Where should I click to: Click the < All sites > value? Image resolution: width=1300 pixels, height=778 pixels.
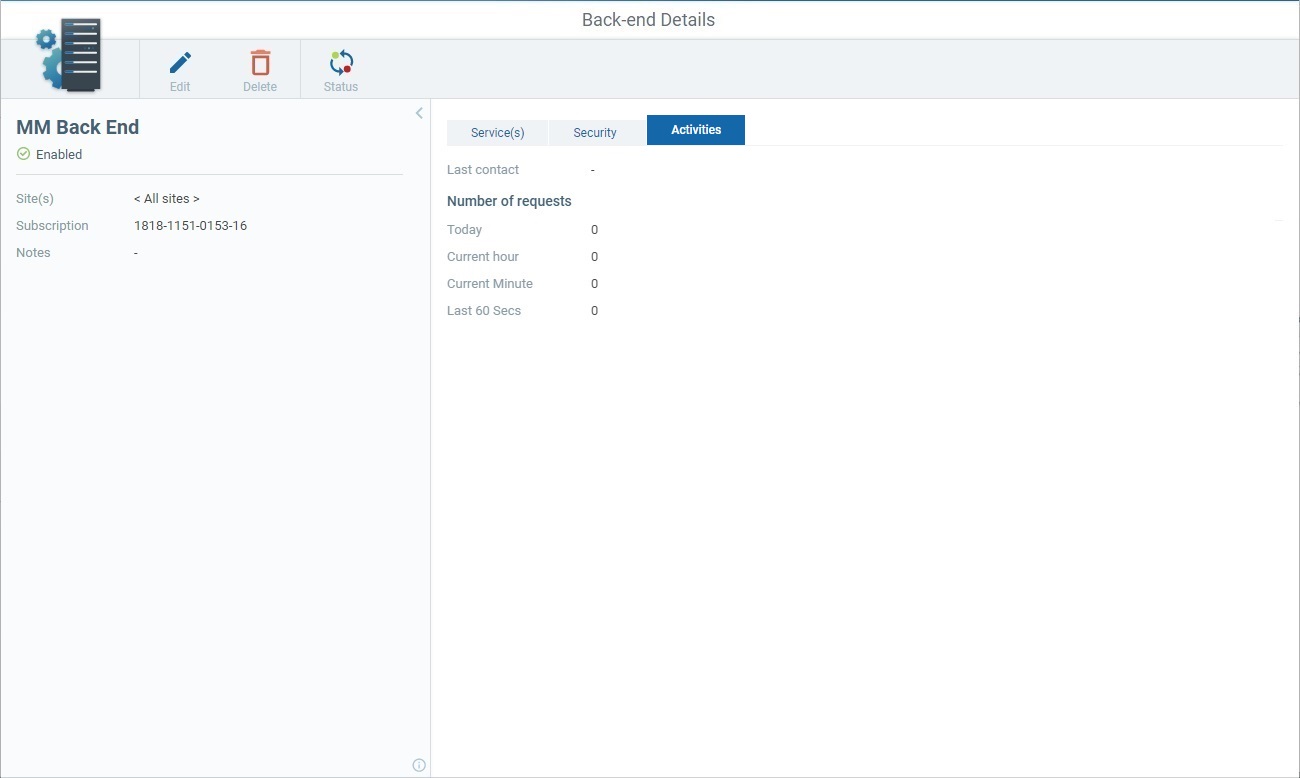[166, 198]
